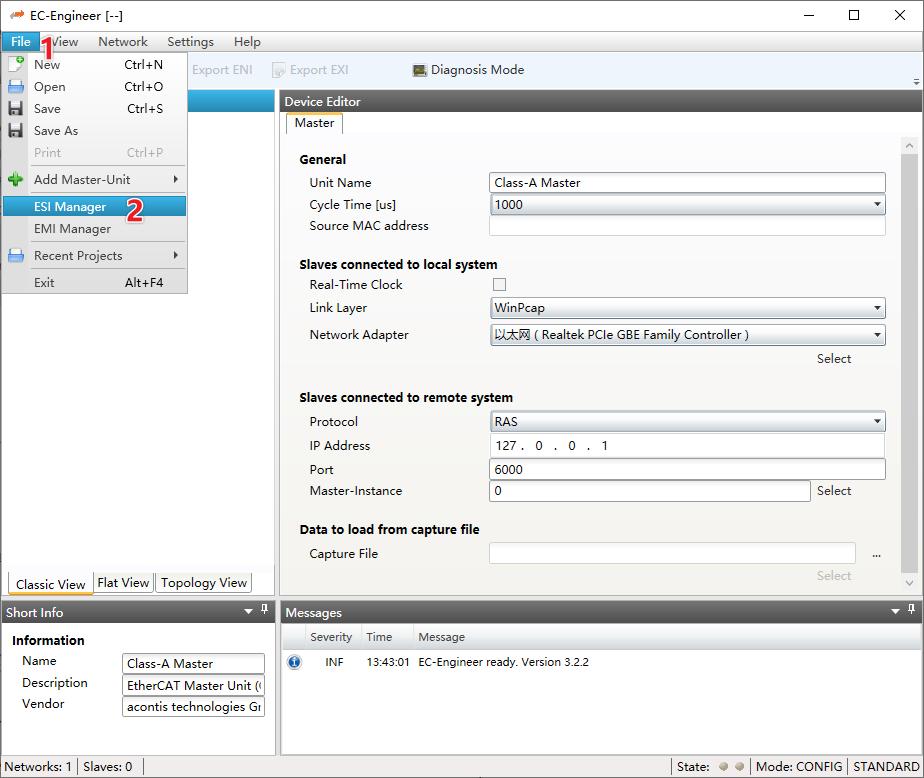Click the Device Editor vertical scrollbar
This screenshot has height=778, width=924.
908,360
